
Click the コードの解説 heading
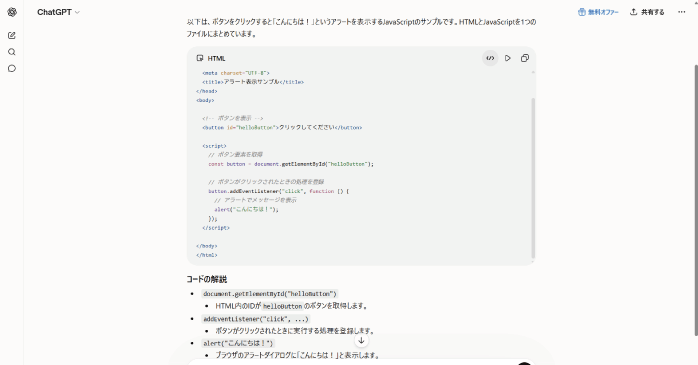207,279
